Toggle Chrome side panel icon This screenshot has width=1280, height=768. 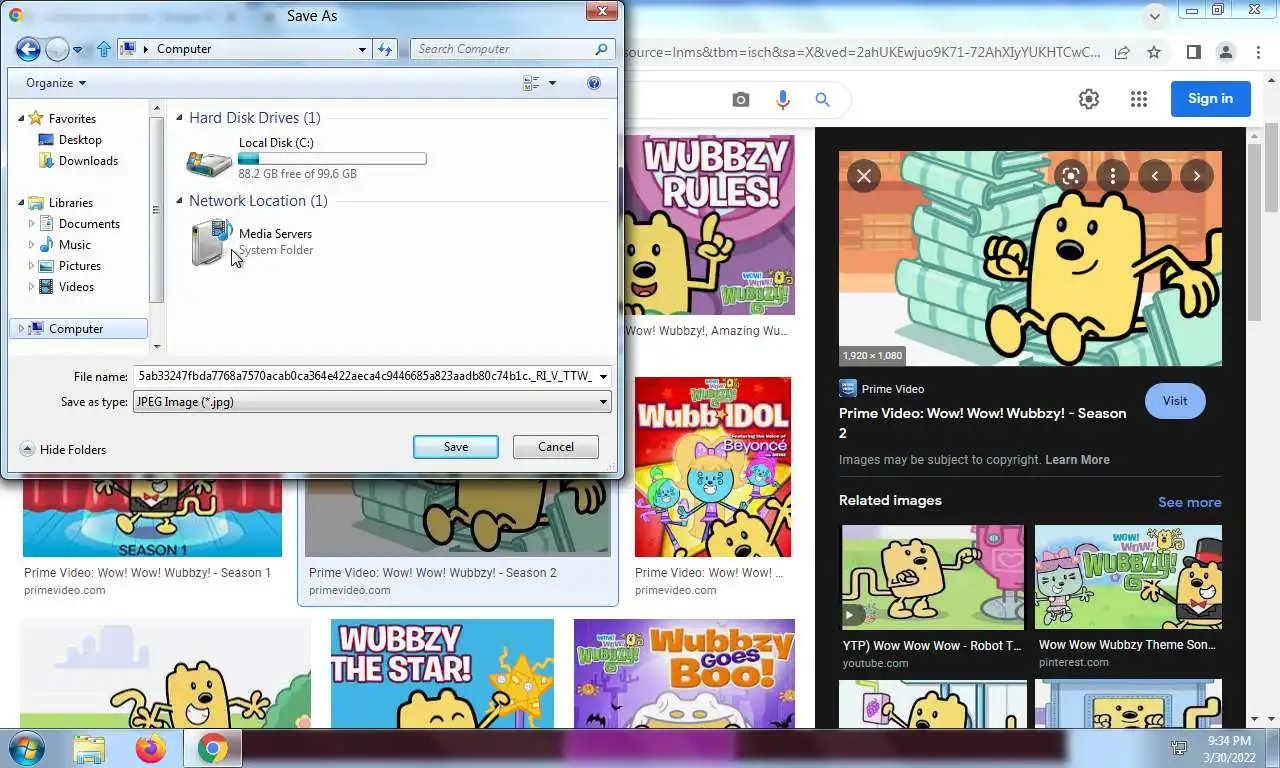(x=1193, y=52)
